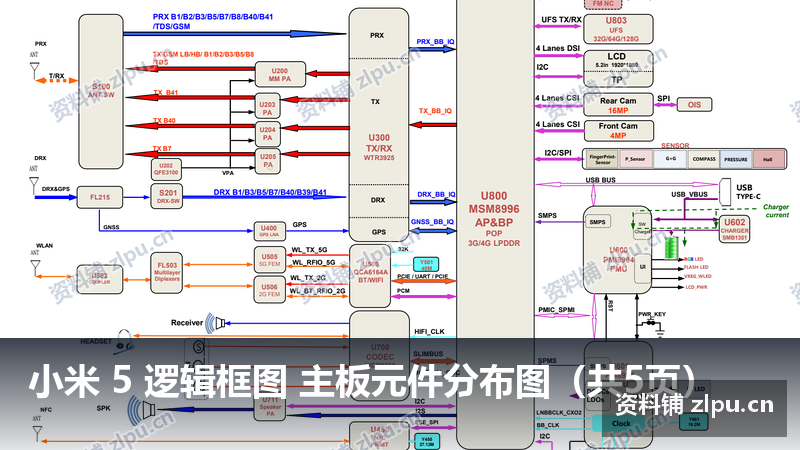Select the U202 QFE3100 block

166,169
